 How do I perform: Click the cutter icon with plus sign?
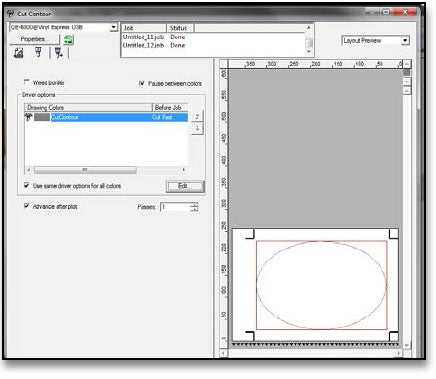click(59, 53)
